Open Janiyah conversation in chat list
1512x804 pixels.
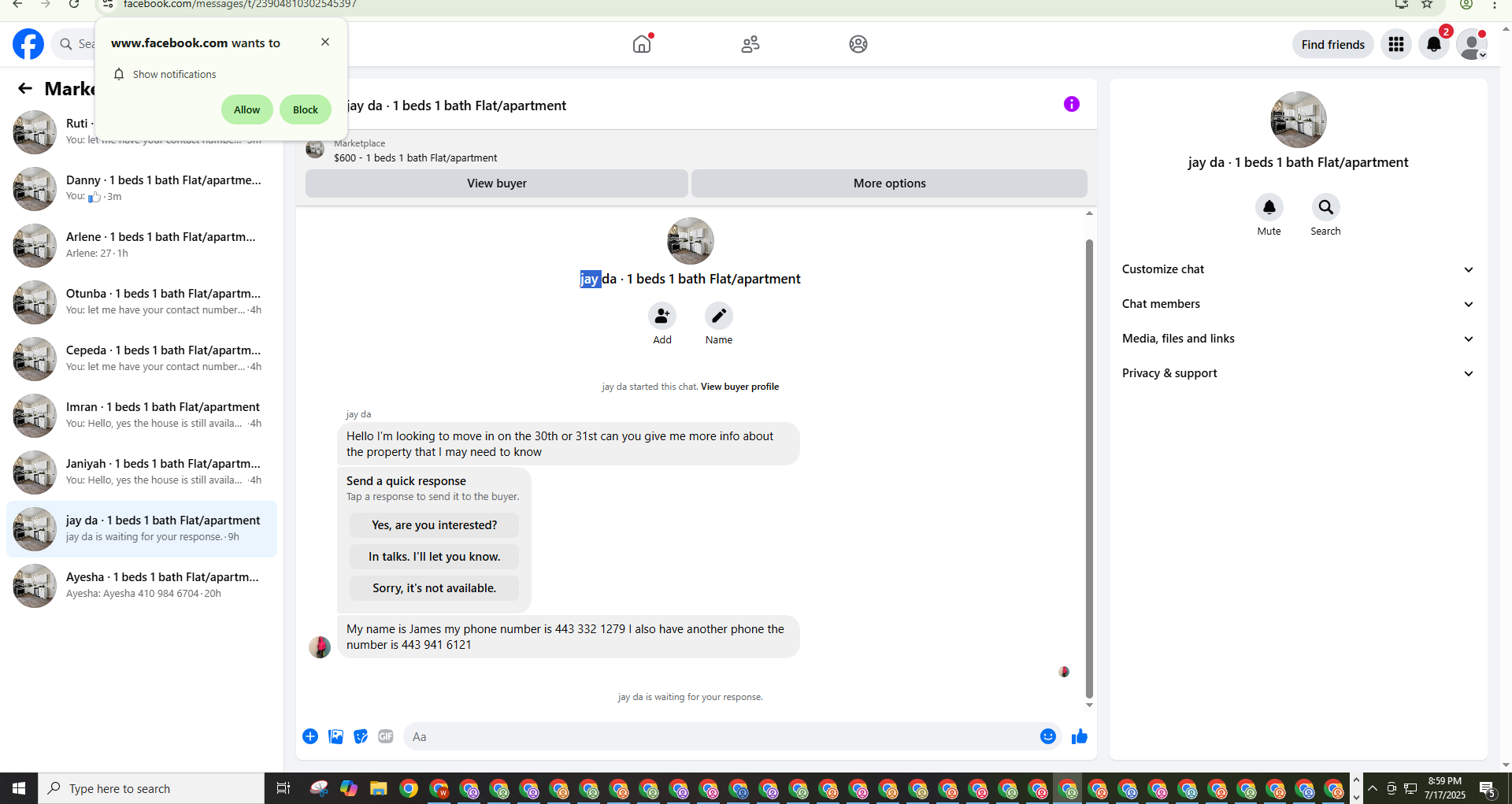pos(142,472)
